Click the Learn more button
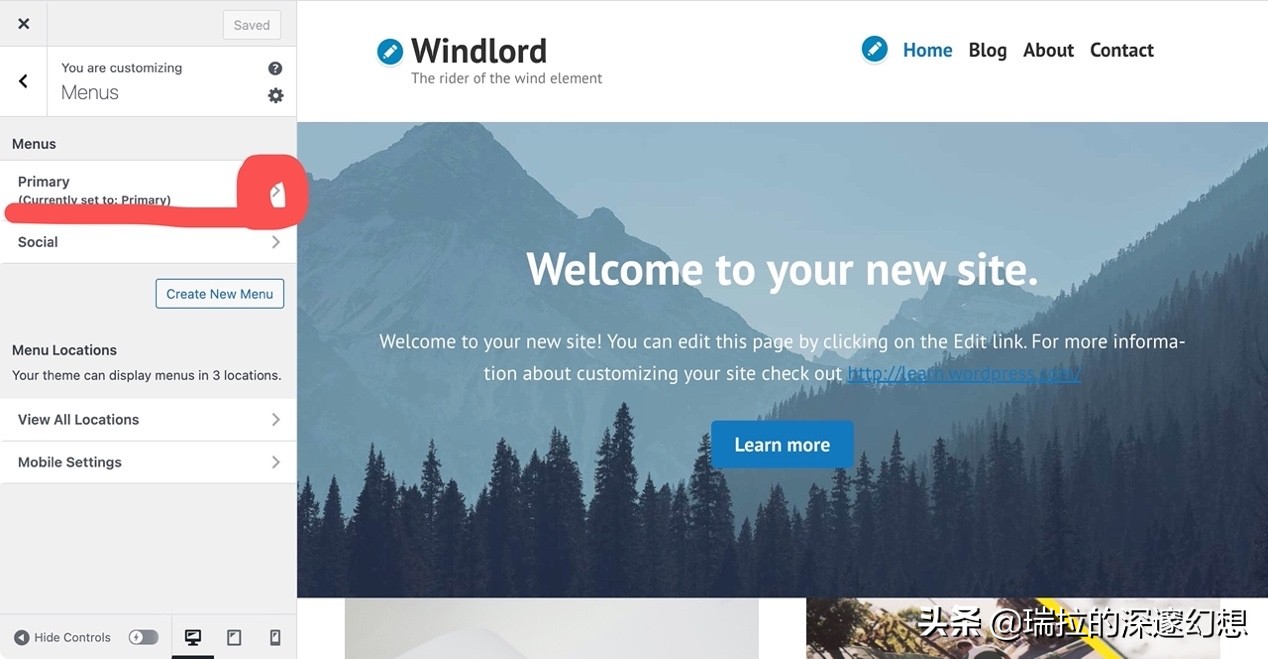 782,445
